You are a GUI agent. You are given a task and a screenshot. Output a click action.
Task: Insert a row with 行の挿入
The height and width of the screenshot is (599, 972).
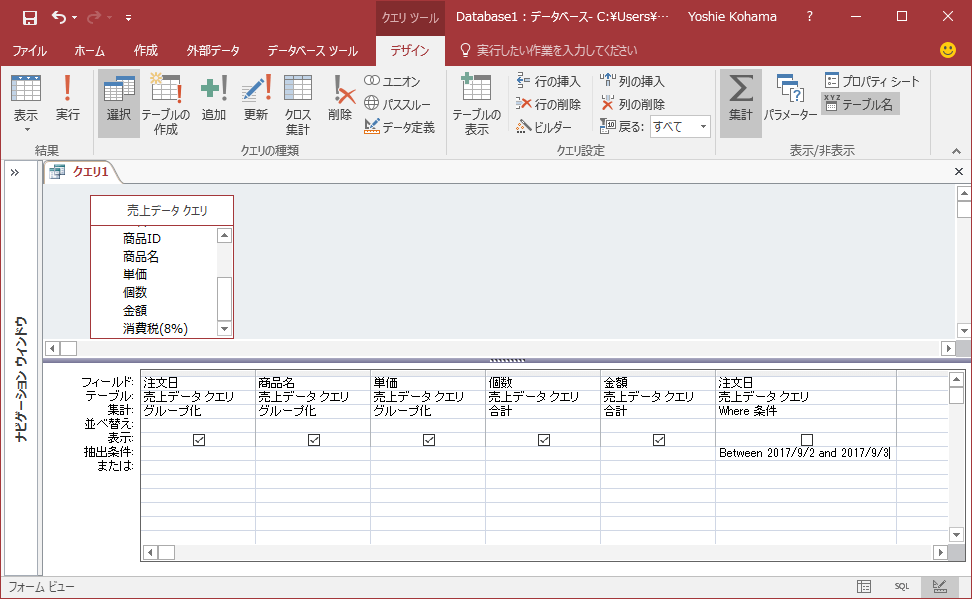tap(548, 81)
